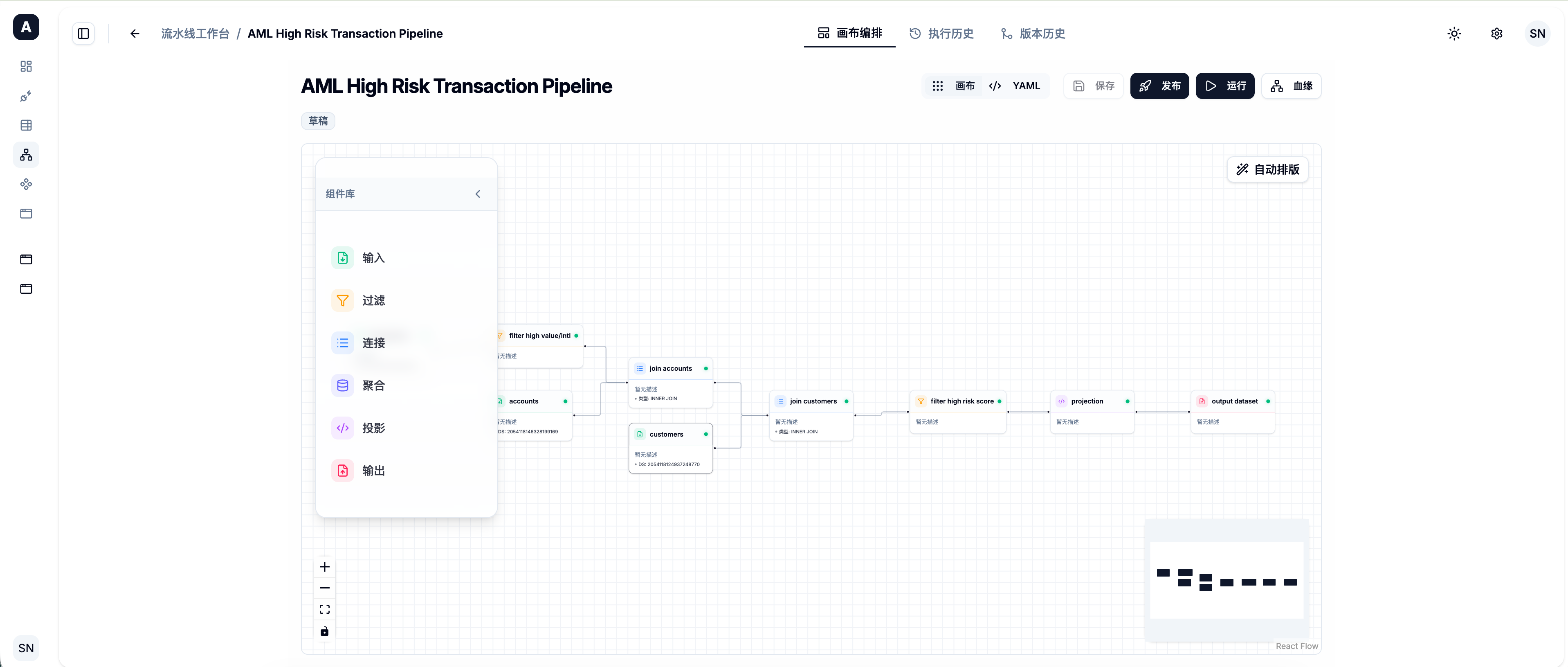Viewport: 1568px width, 667px height.
Task: Open the React Flow attribution link
Action: click(1296, 646)
